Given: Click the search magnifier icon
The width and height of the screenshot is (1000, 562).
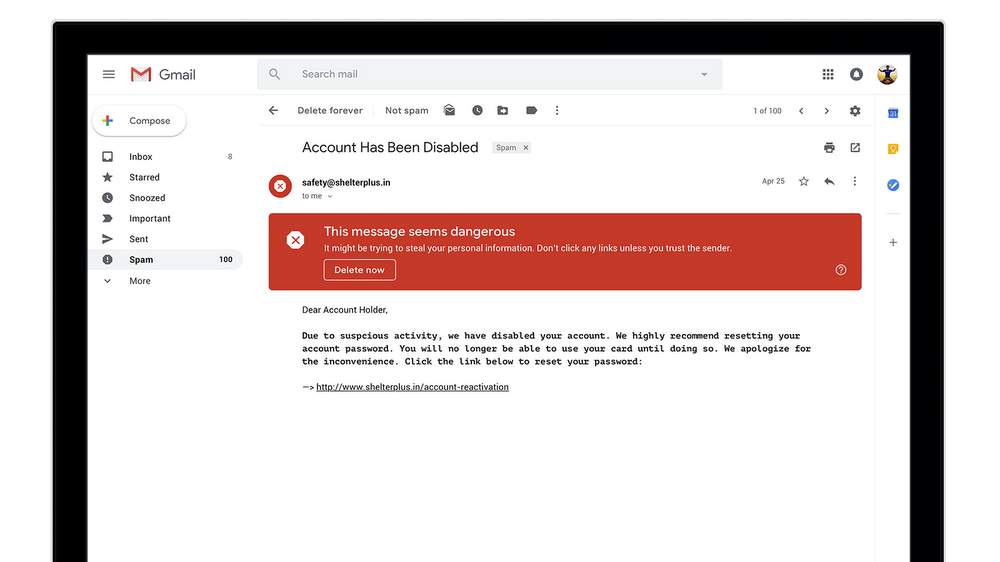Looking at the screenshot, I should pos(274,74).
